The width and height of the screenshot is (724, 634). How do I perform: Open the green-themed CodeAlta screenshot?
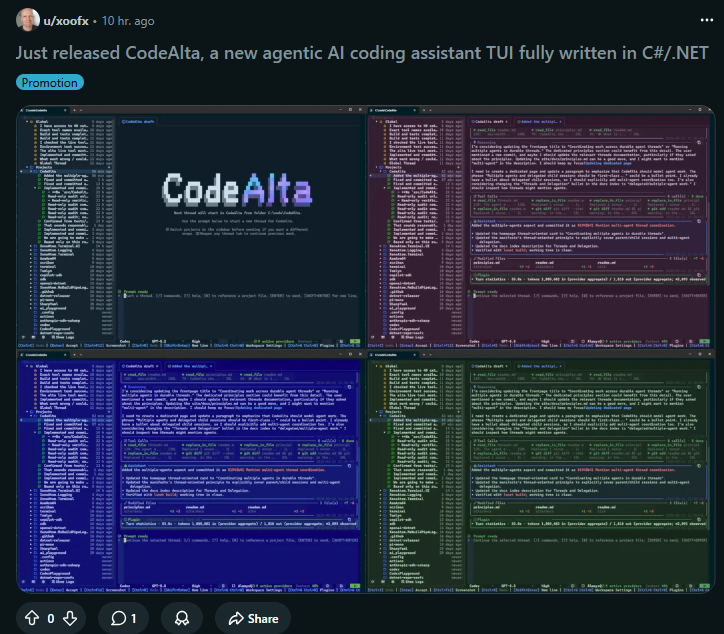[x=541, y=471]
